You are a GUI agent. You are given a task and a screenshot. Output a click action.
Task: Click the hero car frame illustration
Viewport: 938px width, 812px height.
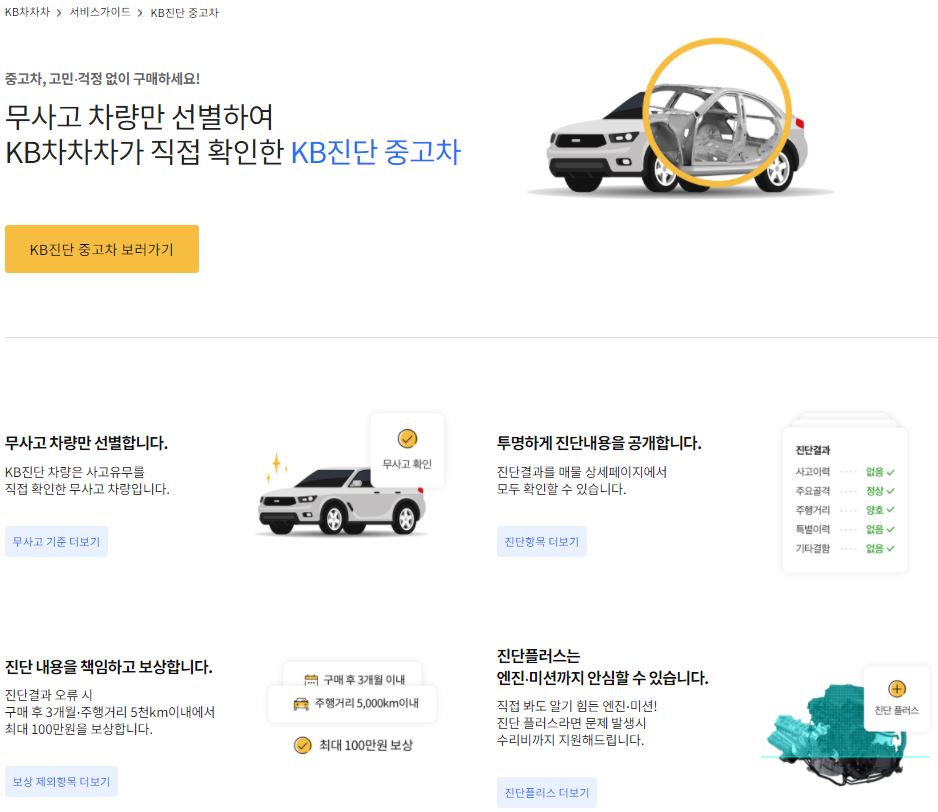pos(680,120)
